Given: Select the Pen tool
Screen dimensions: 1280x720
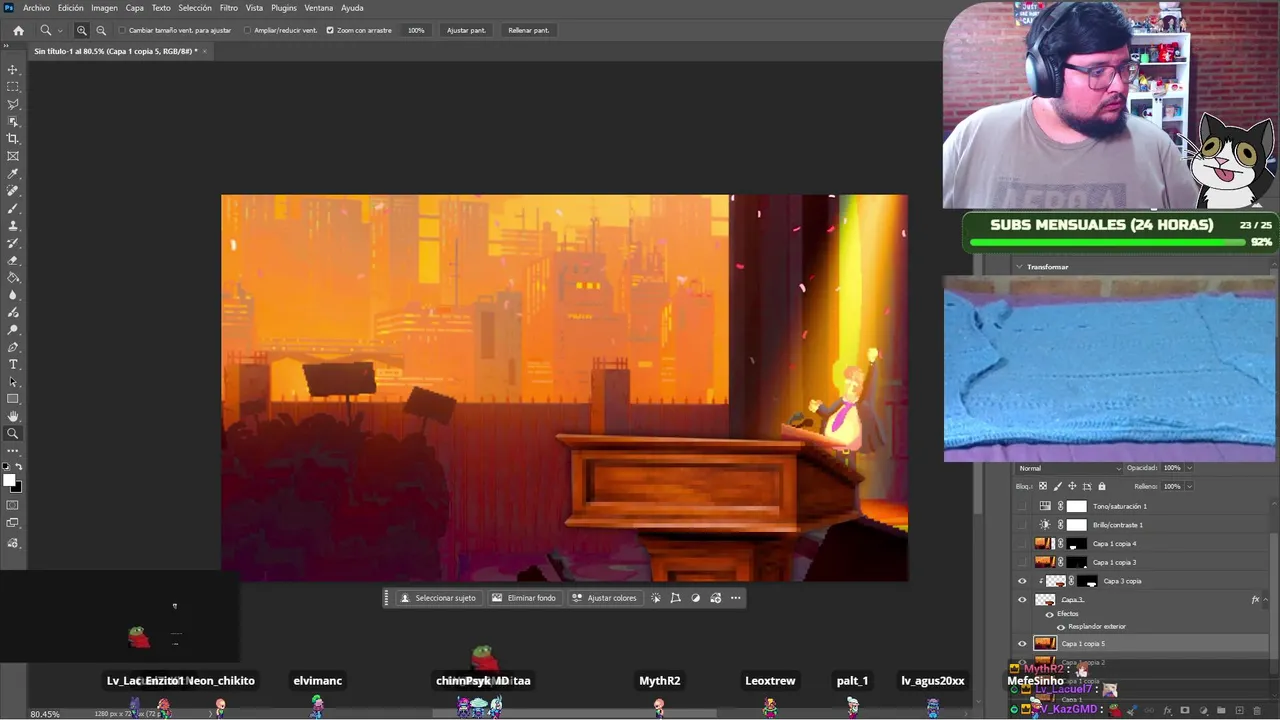Looking at the screenshot, I should 13,347.
